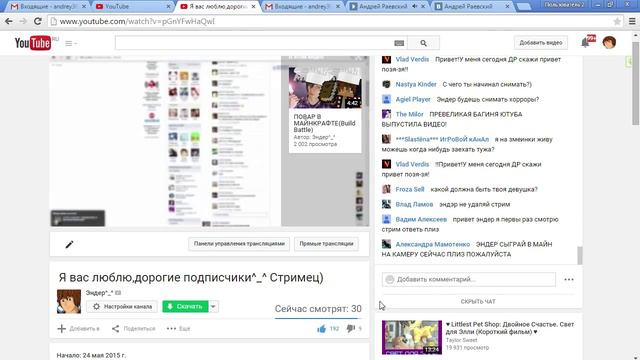This screenshot has height=360, width=640.
Task: Bookmark this page with the star icon
Action: point(617,21)
